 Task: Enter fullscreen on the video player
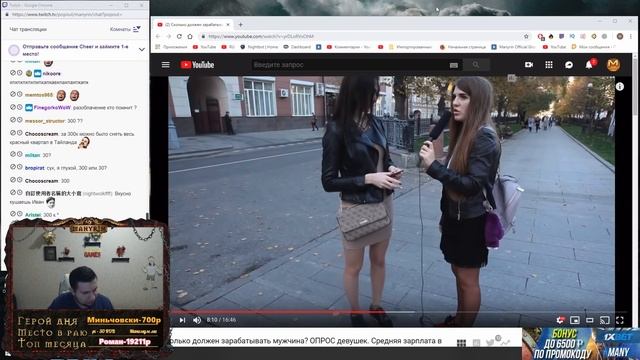click(x=620, y=320)
